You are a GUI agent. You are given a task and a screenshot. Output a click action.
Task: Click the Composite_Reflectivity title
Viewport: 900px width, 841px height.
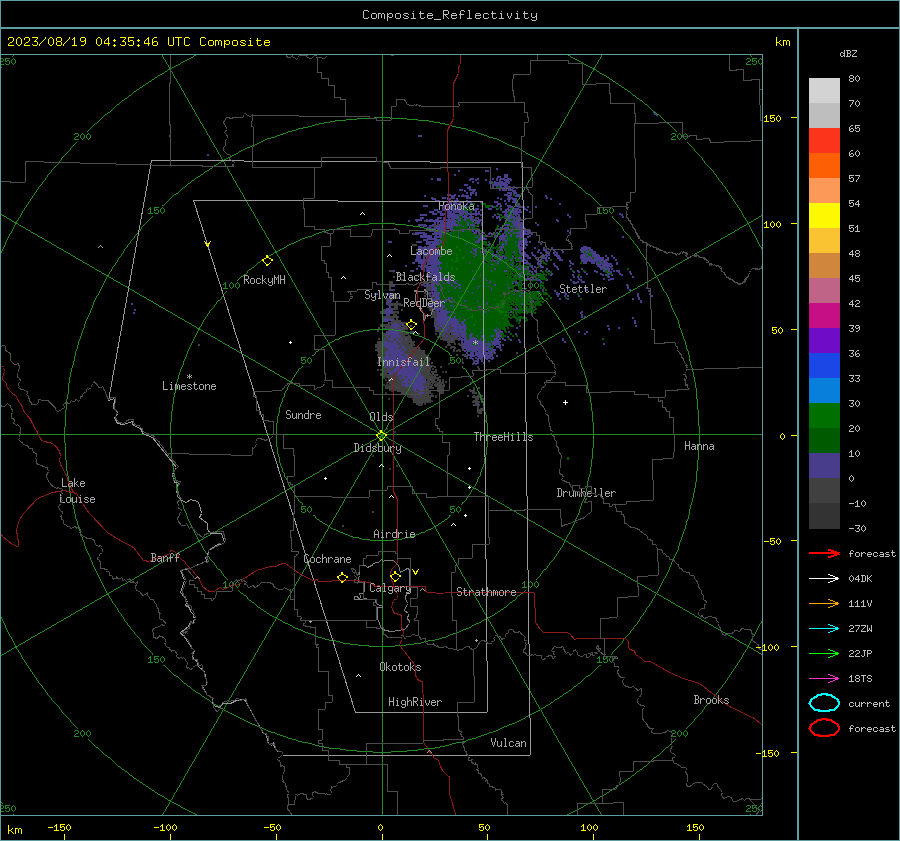click(450, 15)
